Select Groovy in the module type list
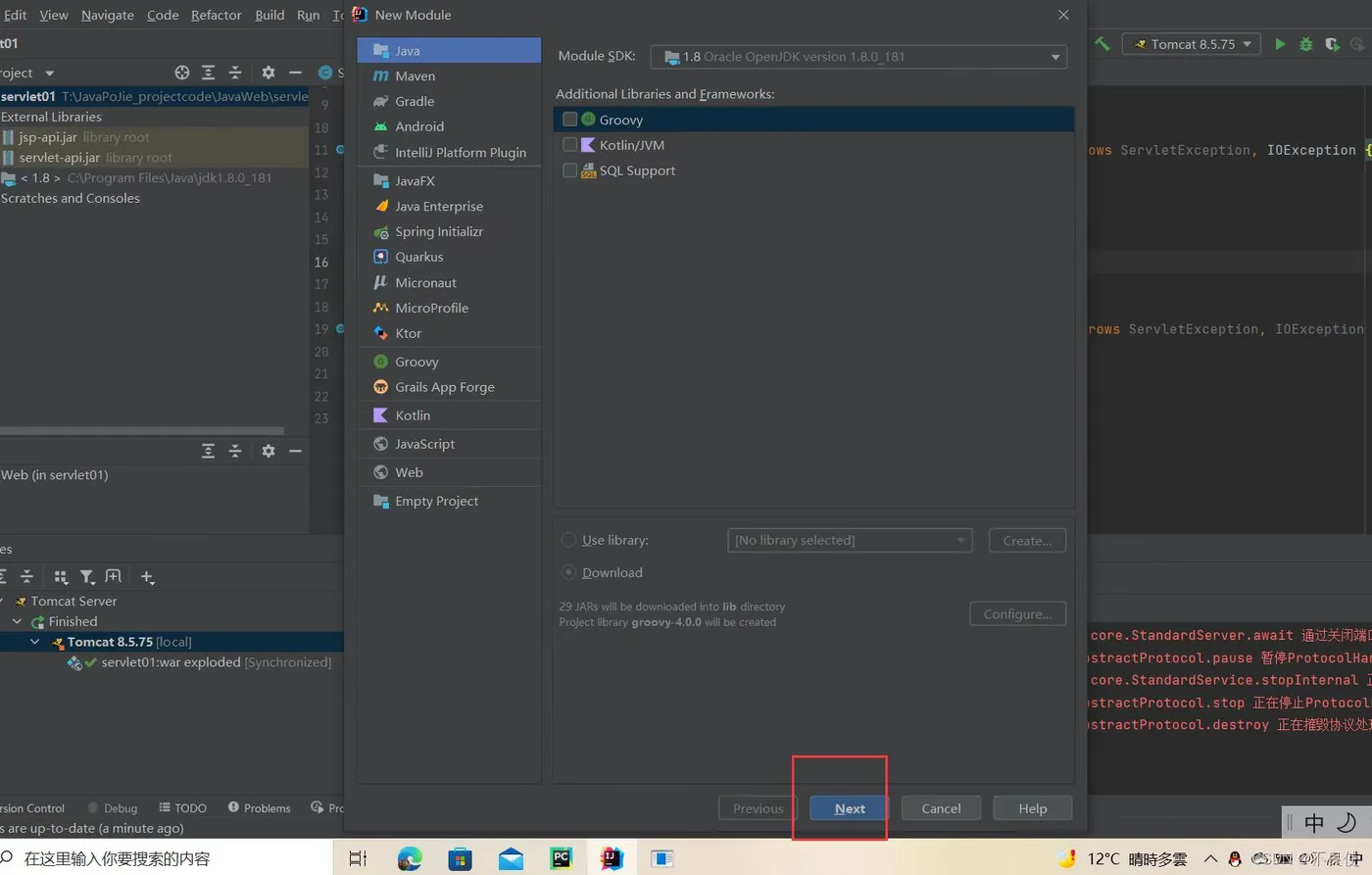This screenshot has height=875, width=1372. [449, 362]
